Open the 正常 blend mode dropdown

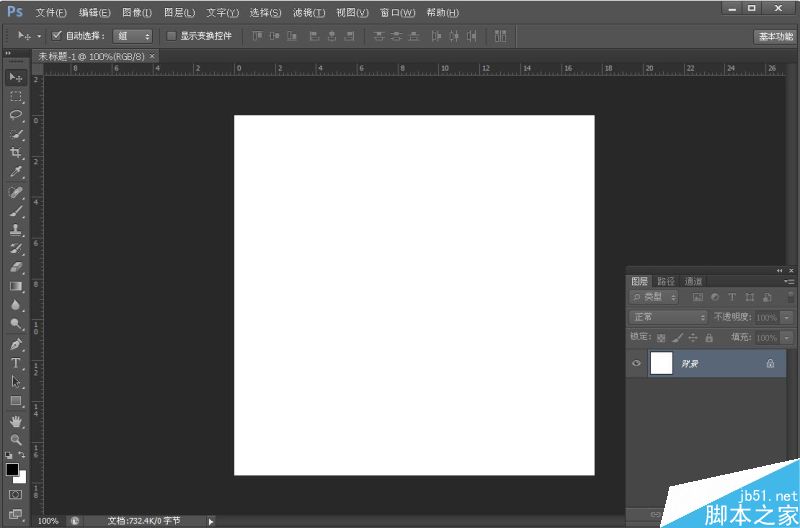(x=668, y=317)
